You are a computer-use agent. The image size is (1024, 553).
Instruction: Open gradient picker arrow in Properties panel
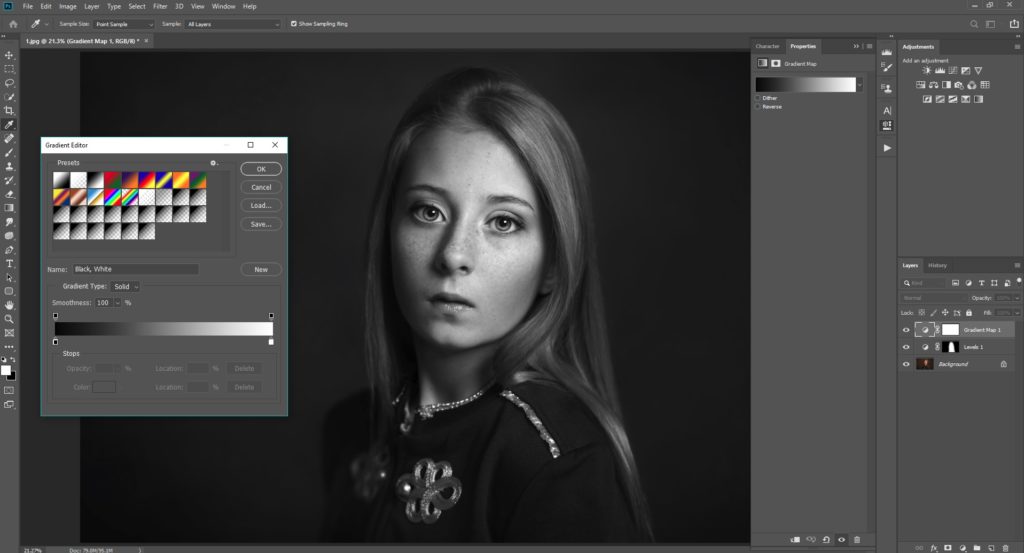[x=859, y=84]
